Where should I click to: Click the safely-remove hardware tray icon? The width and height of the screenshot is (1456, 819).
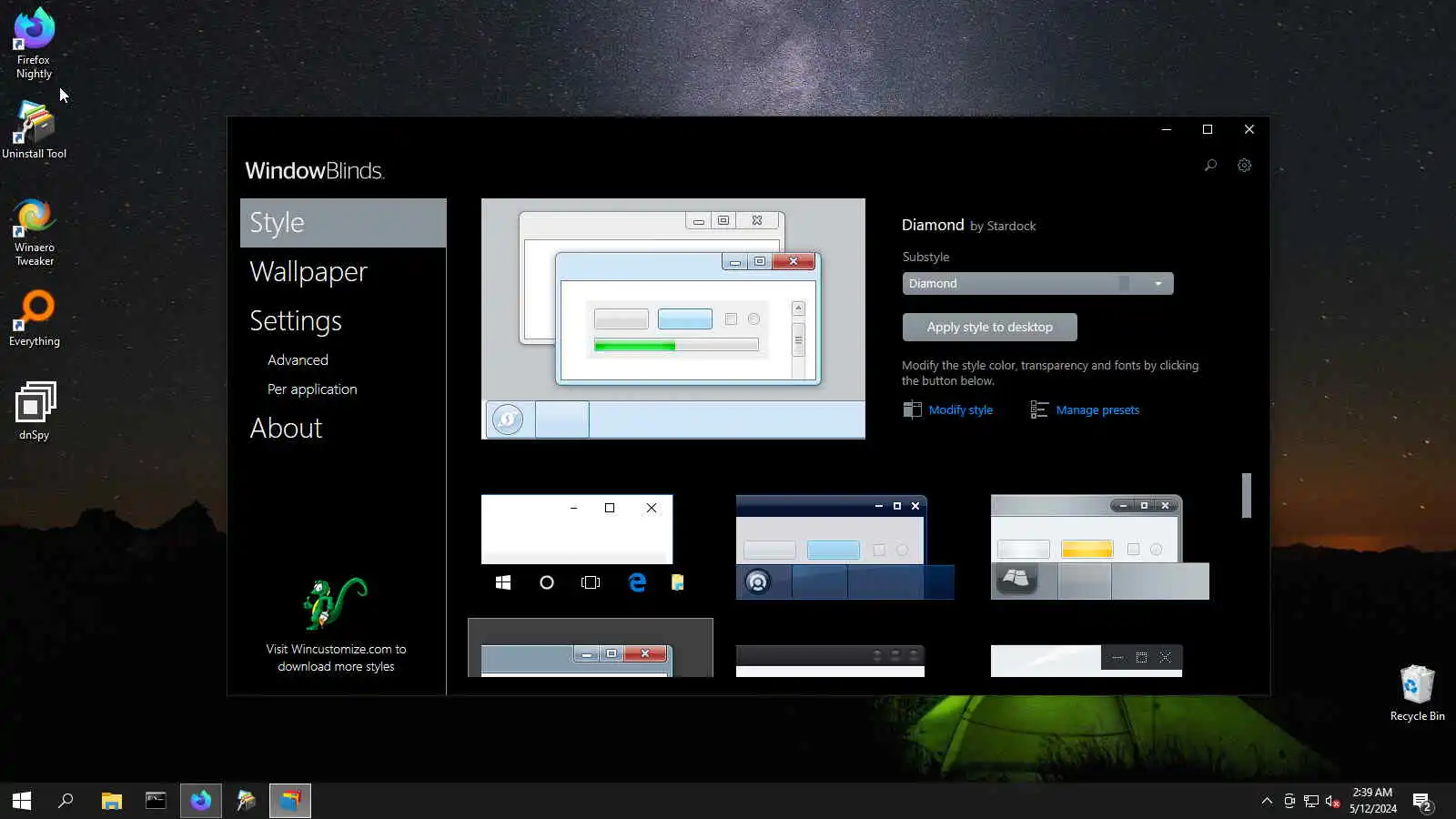pos(1289,801)
